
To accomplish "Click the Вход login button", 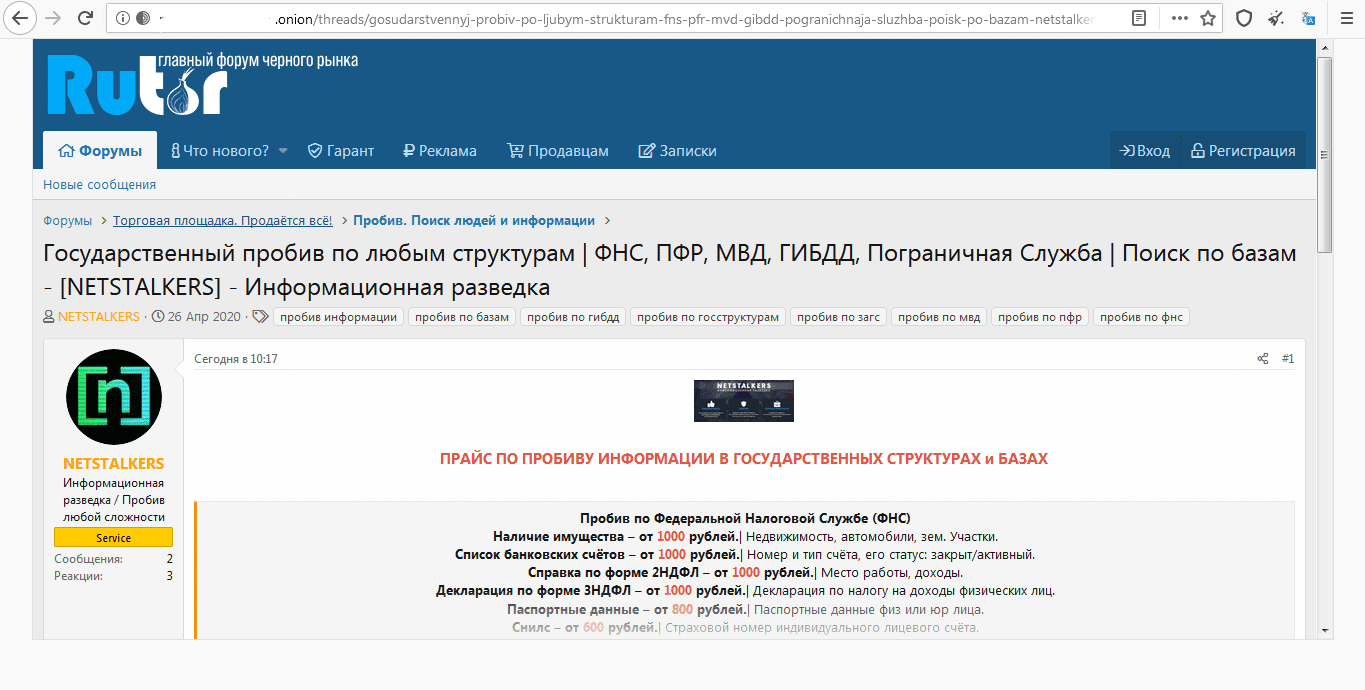I will (x=1145, y=151).
